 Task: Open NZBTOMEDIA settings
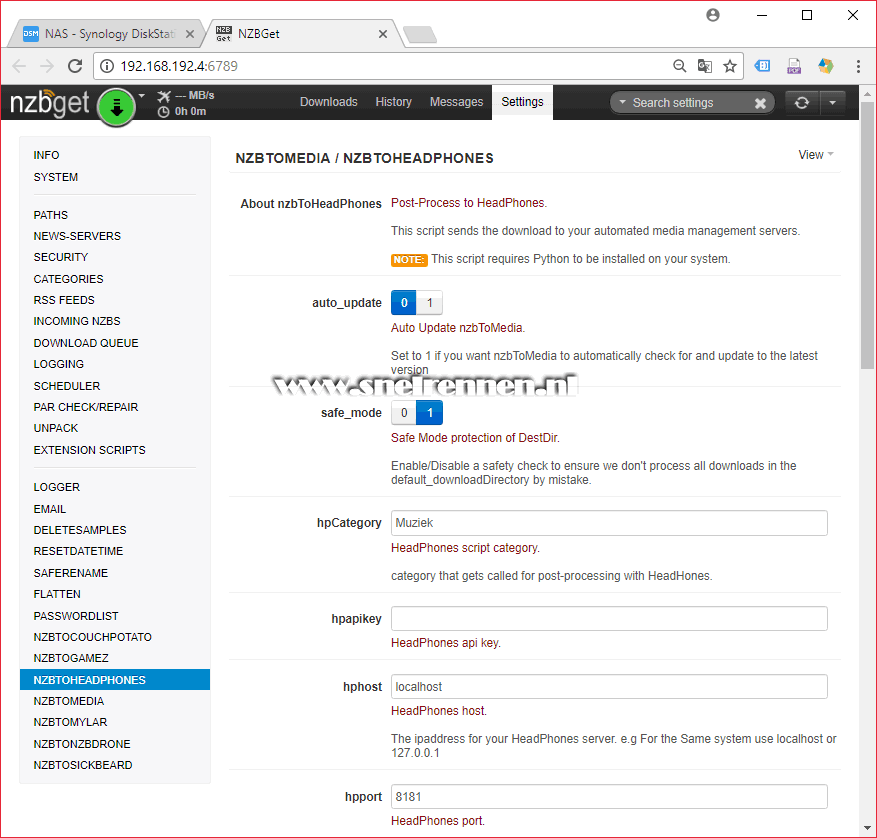pyautogui.click(x=69, y=702)
